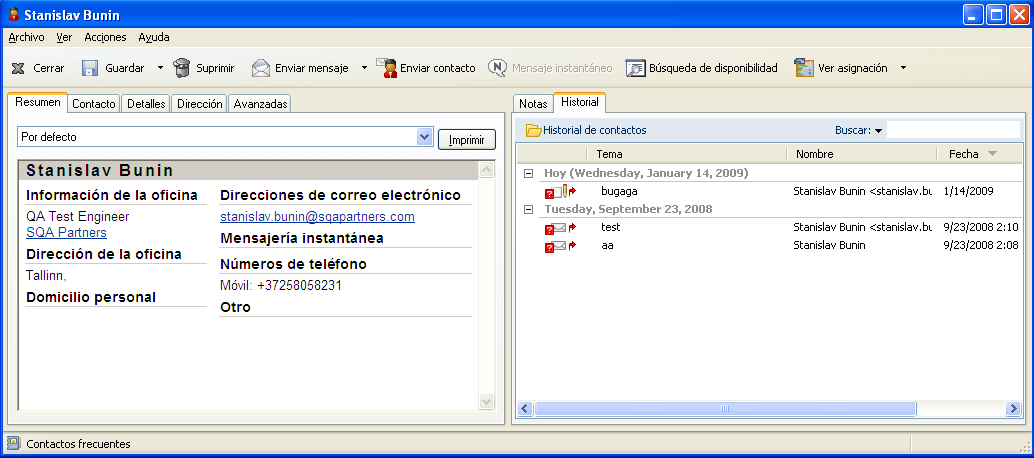Delete contact via Suprimir trash icon
The height and width of the screenshot is (458, 1034).
click(x=181, y=68)
